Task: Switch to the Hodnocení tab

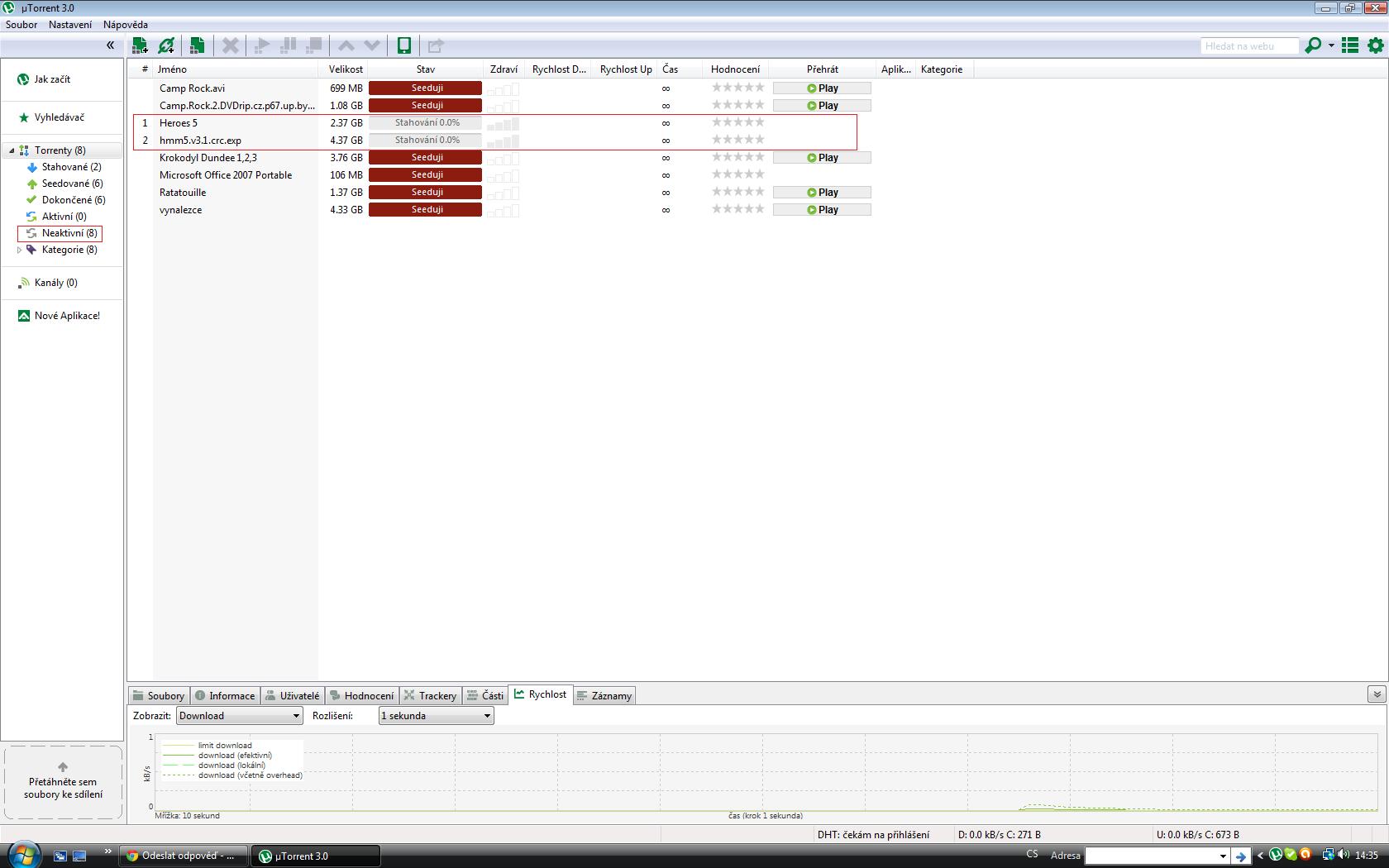Action: tap(362, 696)
